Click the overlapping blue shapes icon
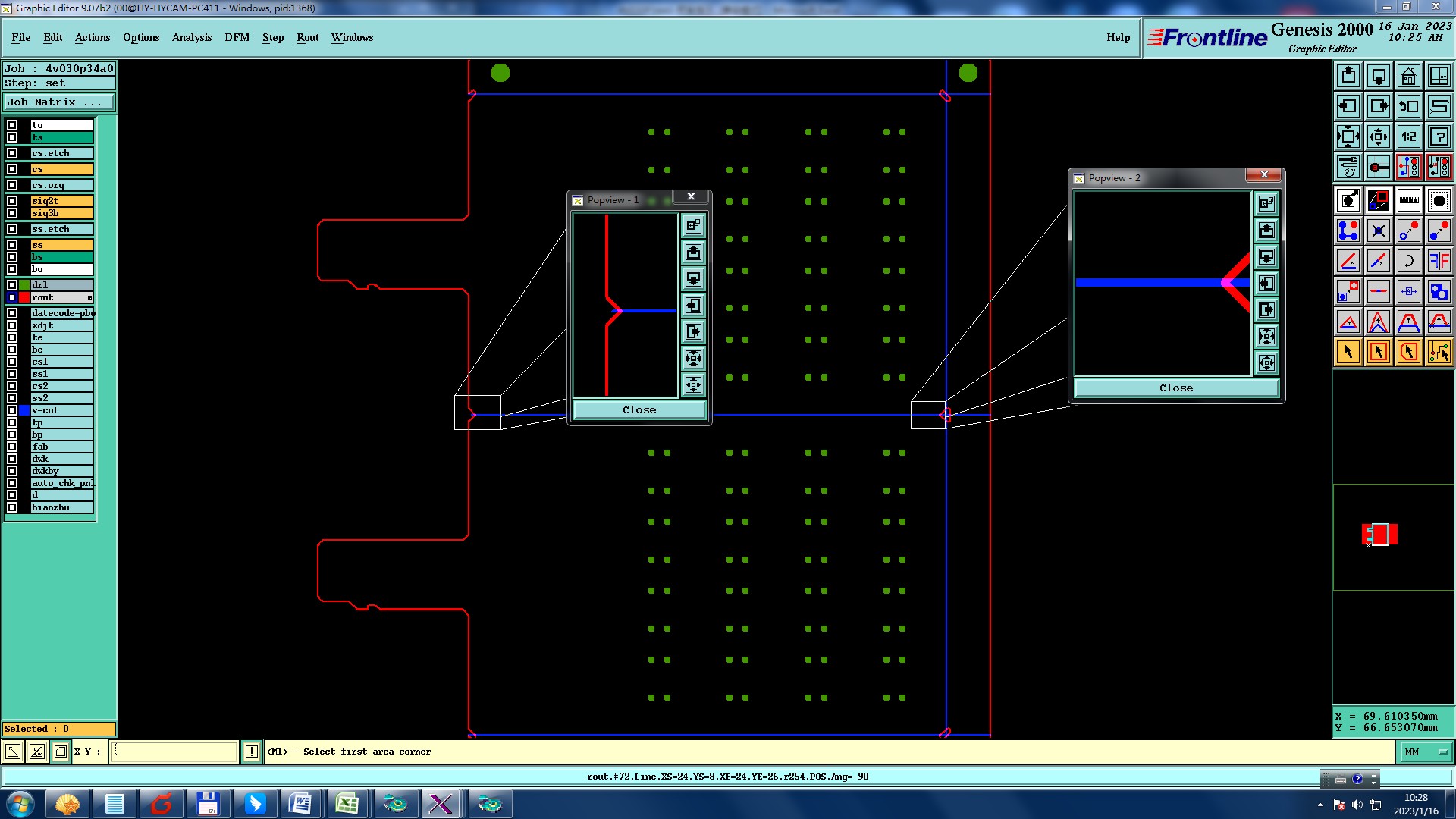 tap(1439, 291)
